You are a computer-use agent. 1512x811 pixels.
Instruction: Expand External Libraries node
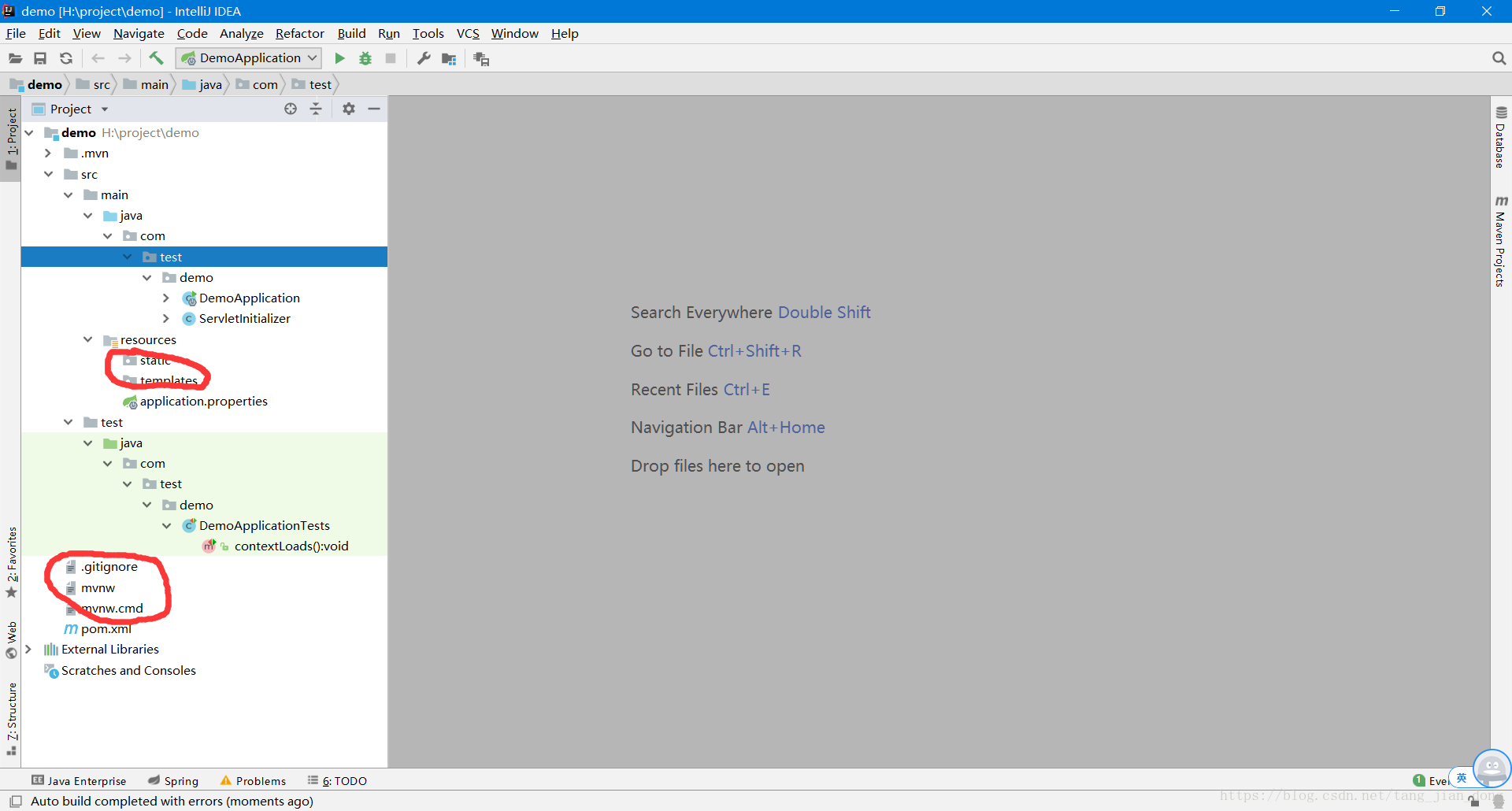29,649
